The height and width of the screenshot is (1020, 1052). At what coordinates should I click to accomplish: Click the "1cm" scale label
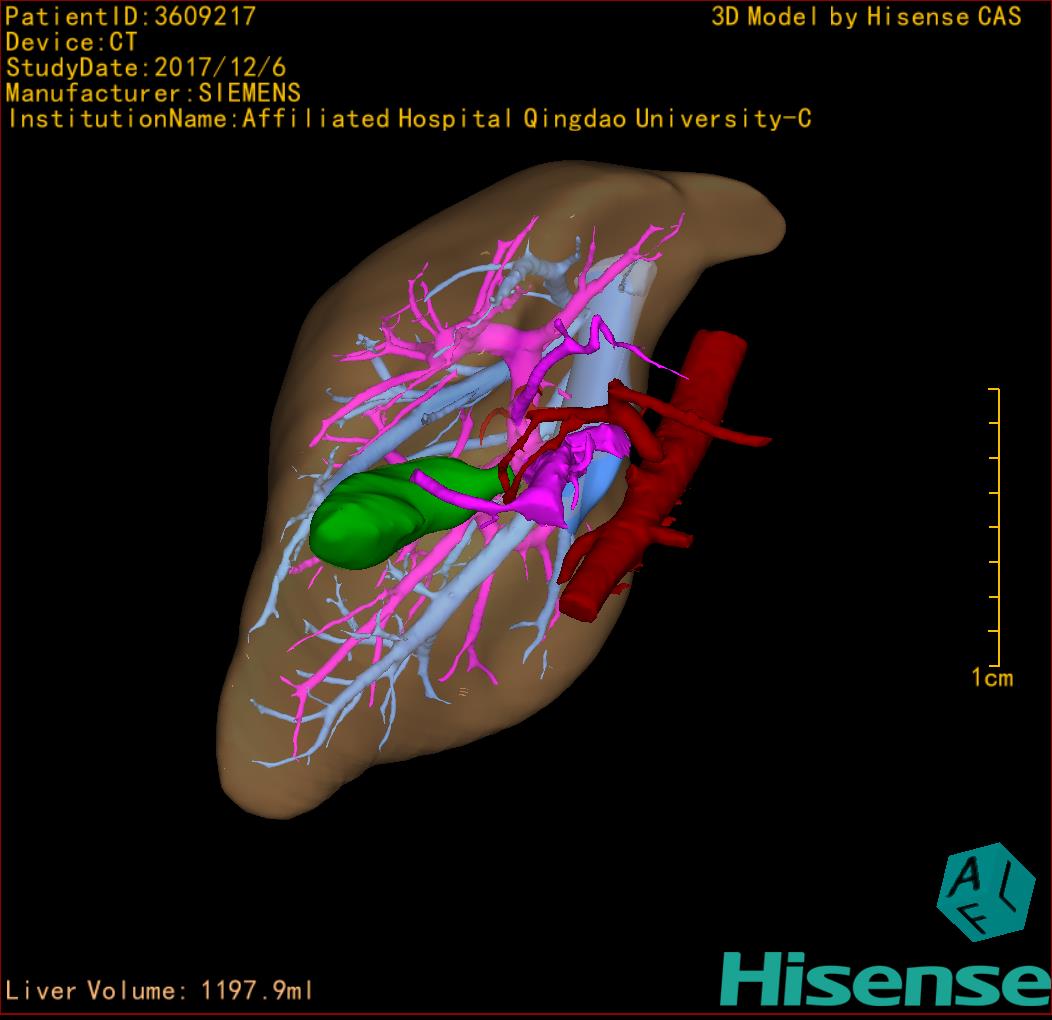pos(992,678)
